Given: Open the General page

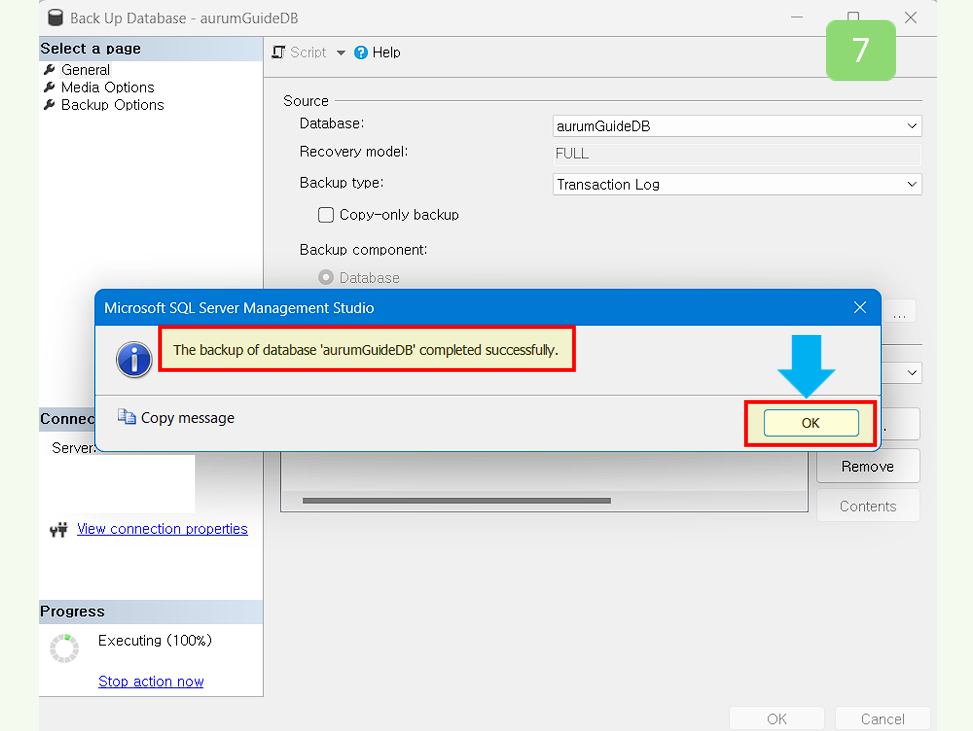Looking at the screenshot, I should coord(86,70).
